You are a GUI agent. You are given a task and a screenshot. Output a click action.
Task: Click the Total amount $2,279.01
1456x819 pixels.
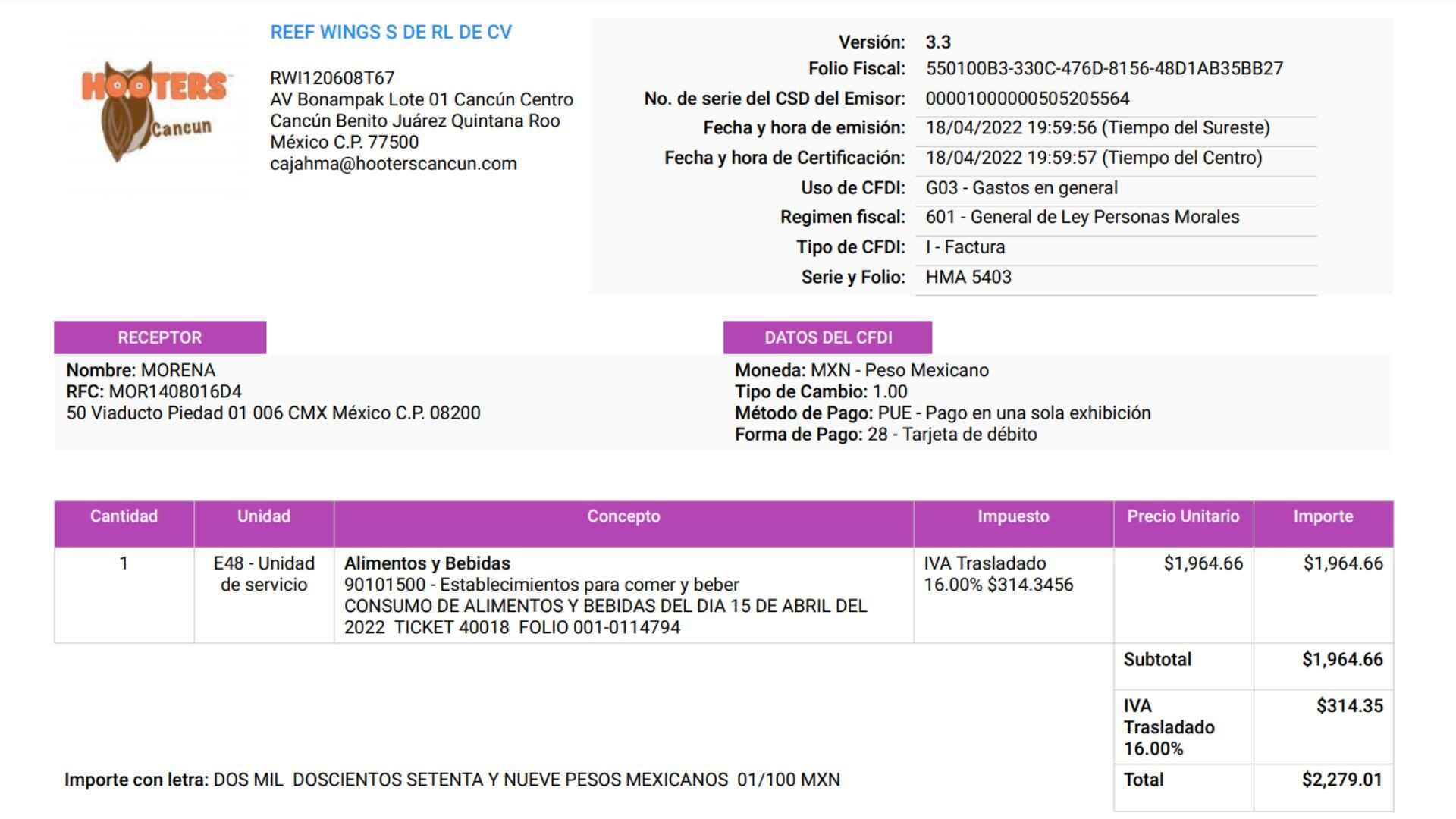click(x=1341, y=780)
